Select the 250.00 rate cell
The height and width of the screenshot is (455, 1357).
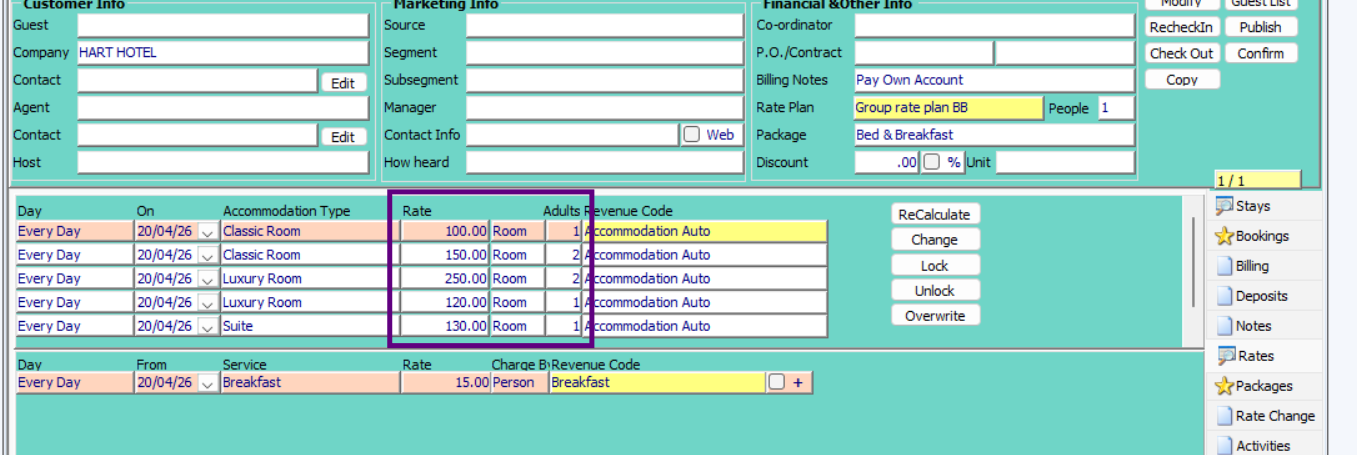pyautogui.click(x=445, y=279)
